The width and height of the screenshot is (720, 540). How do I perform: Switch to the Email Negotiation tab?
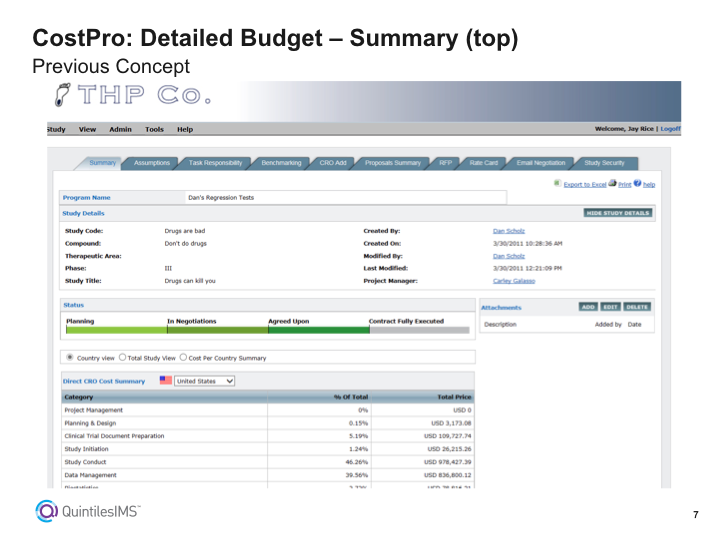pos(541,163)
